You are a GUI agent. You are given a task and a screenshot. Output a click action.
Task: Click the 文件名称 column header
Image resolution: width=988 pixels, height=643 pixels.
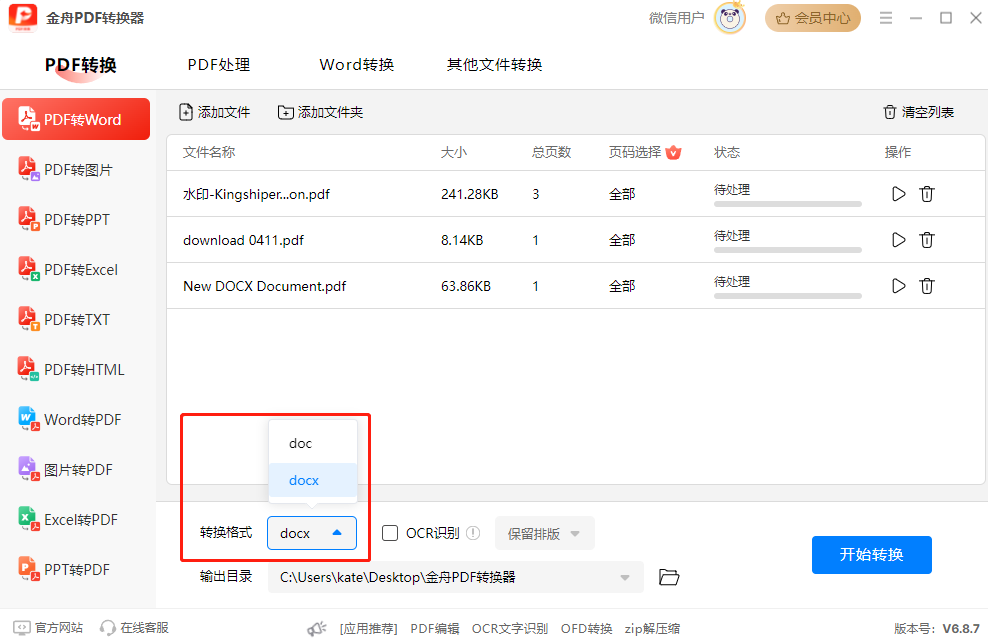point(209,152)
